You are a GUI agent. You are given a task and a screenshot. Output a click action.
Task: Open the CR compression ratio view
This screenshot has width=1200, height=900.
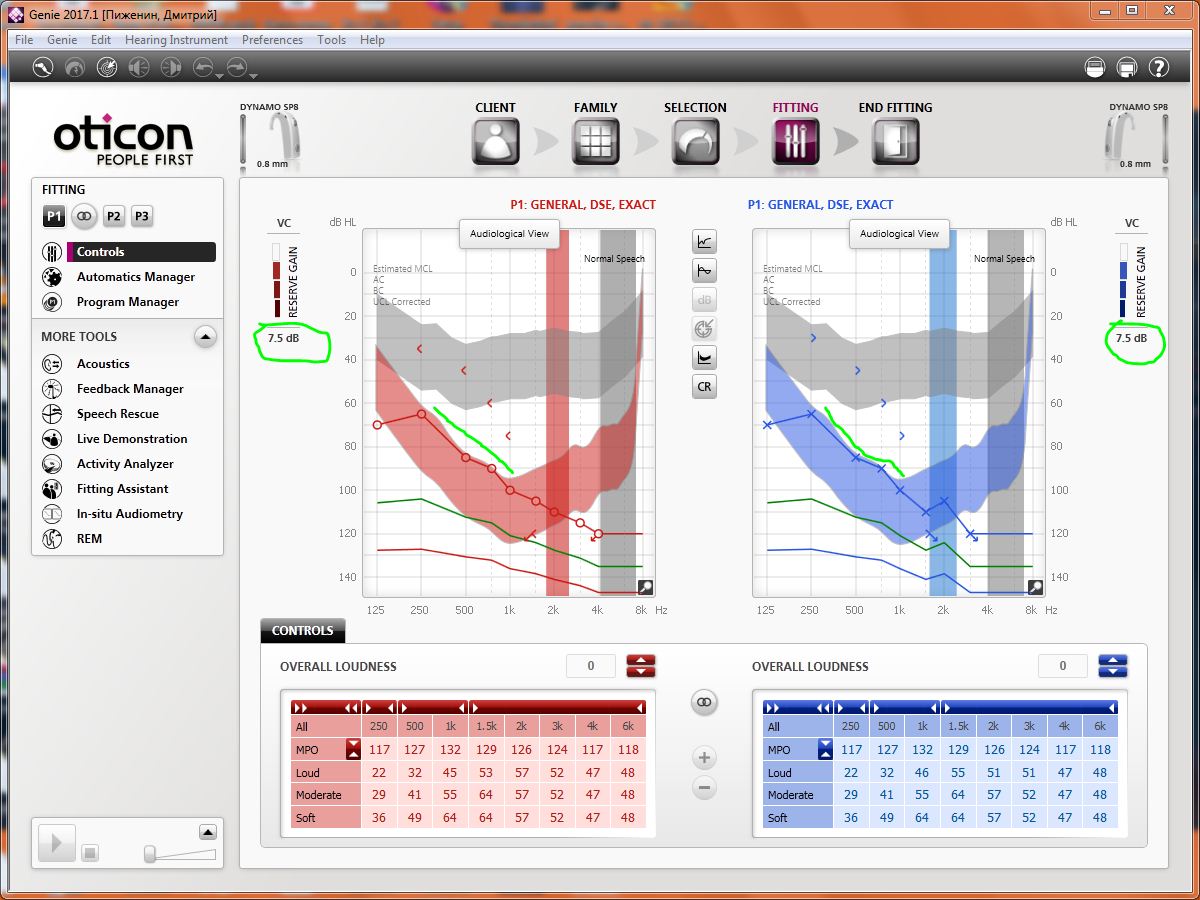tap(705, 387)
